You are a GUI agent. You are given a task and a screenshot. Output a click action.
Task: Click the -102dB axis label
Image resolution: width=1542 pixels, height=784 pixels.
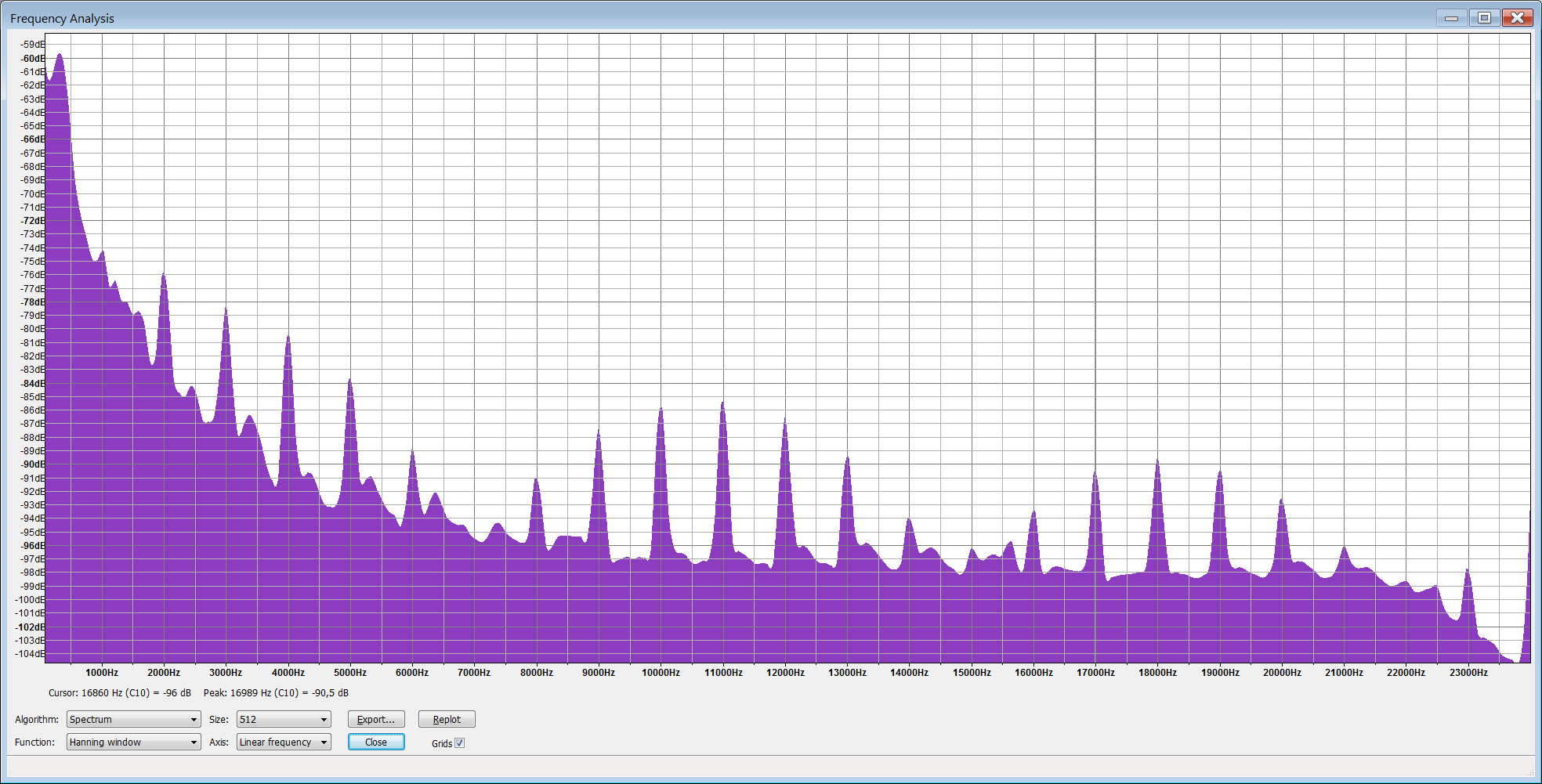[x=31, y=627]
